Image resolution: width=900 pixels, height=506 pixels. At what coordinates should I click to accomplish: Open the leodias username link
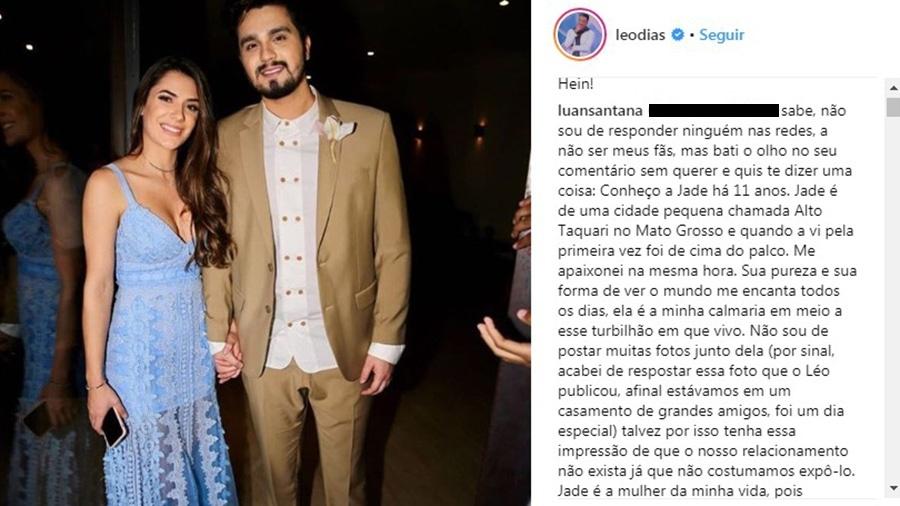tap(640, 34)
